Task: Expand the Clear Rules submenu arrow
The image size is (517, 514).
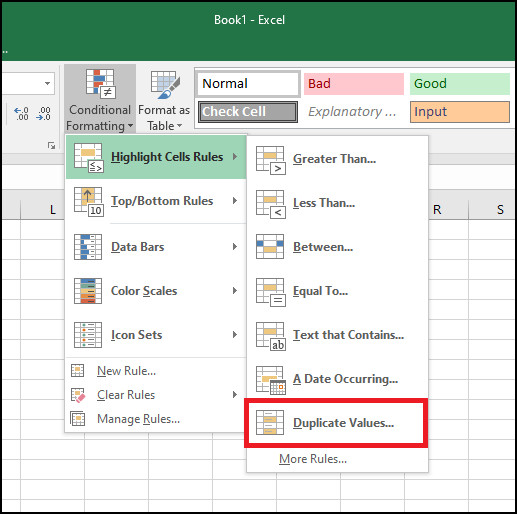Action: (x=235, y=395)
